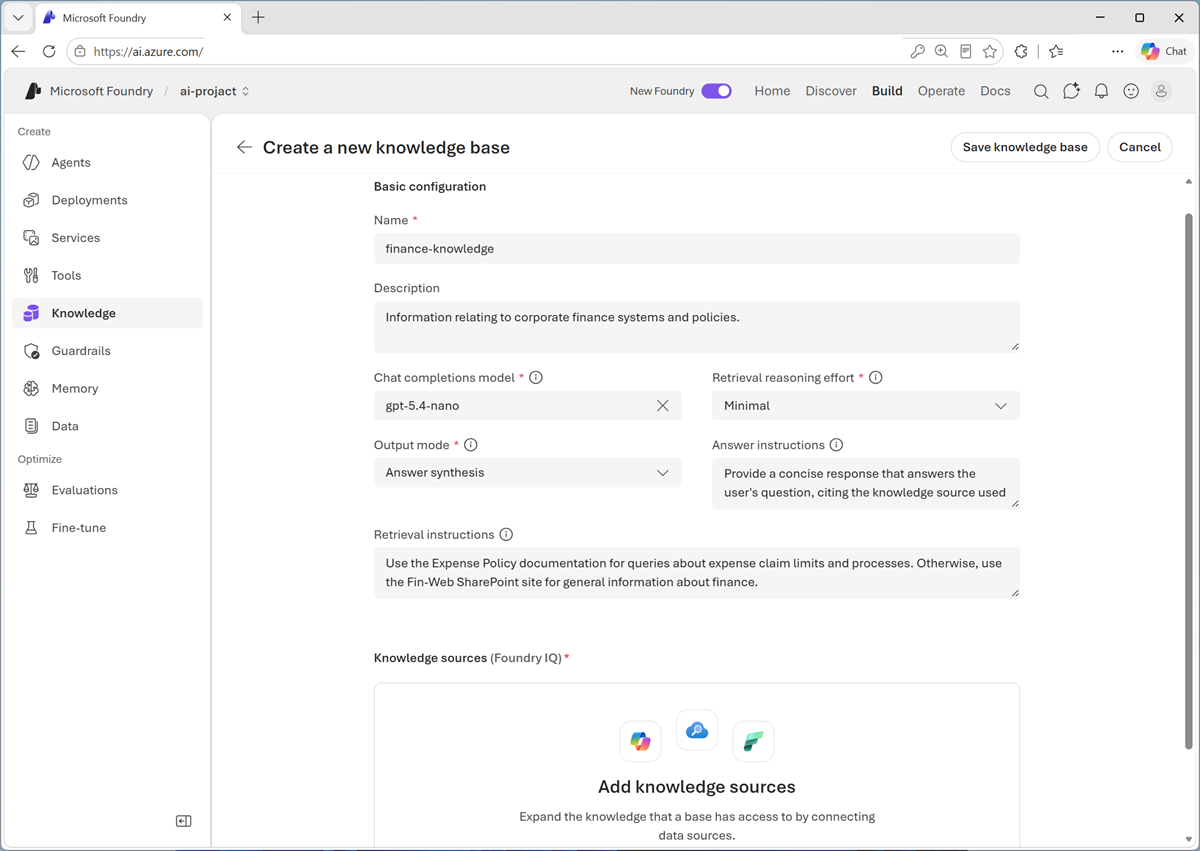Click the Name input field
This screenshot has width=1200, height=851.
pos(697,249)
